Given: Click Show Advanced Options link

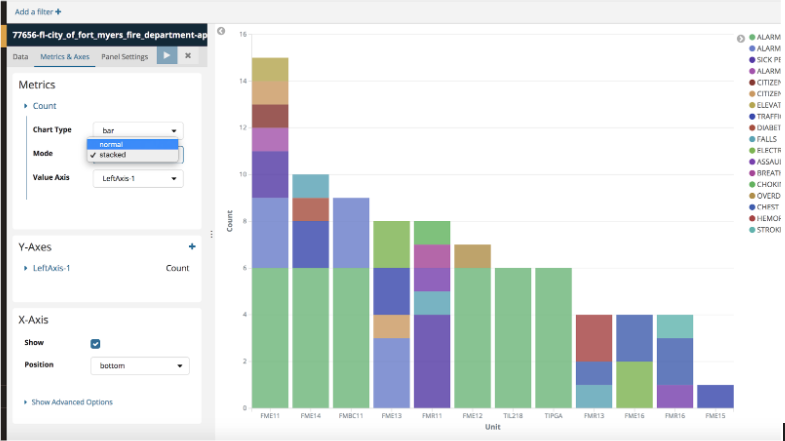Looking at the screenshot, I should point(71,402).
